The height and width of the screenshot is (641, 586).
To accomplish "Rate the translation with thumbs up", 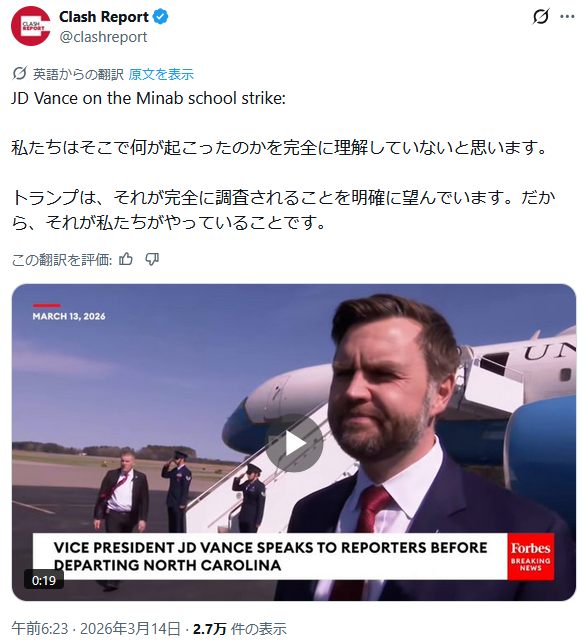I will coord(126,259).
